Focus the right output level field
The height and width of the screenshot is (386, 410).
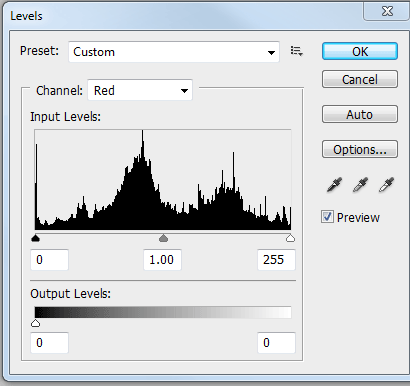(276, 343)
